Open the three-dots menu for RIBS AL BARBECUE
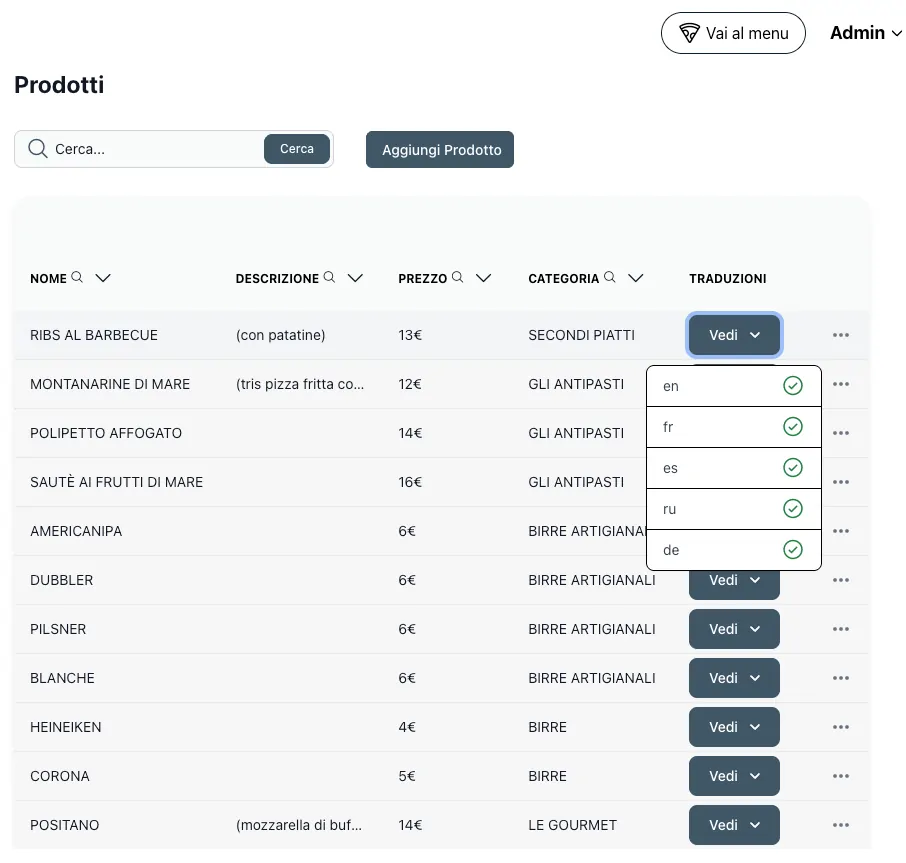 click(x=841, y=335)
